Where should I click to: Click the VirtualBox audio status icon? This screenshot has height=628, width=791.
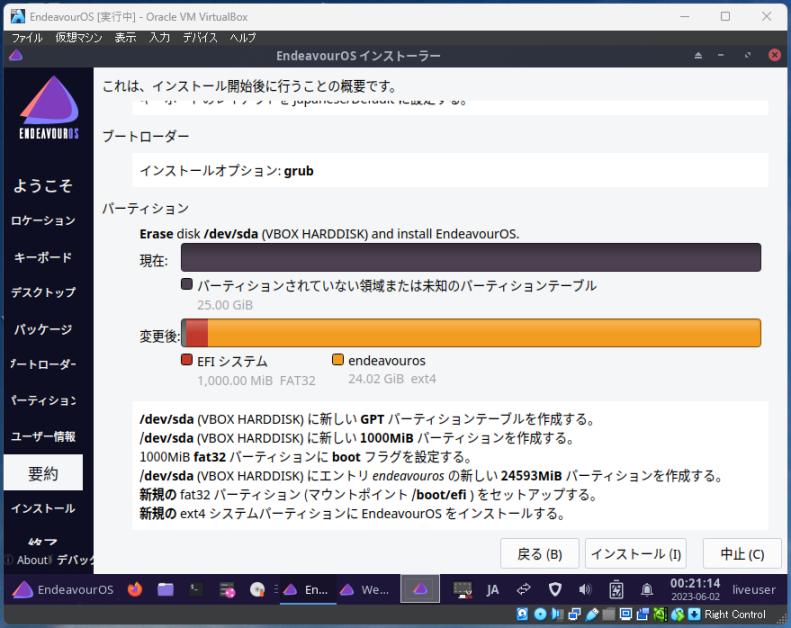click(x=557, y=614)
